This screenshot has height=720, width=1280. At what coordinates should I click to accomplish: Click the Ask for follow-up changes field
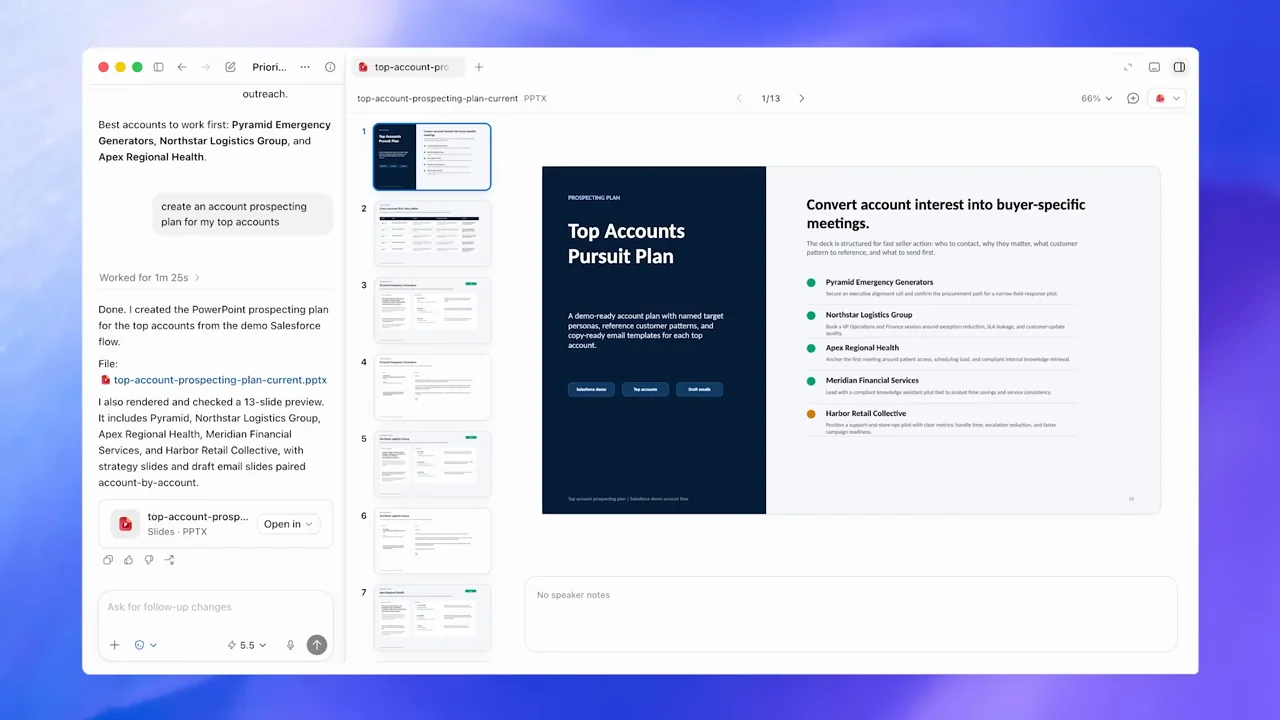[215, 607]
